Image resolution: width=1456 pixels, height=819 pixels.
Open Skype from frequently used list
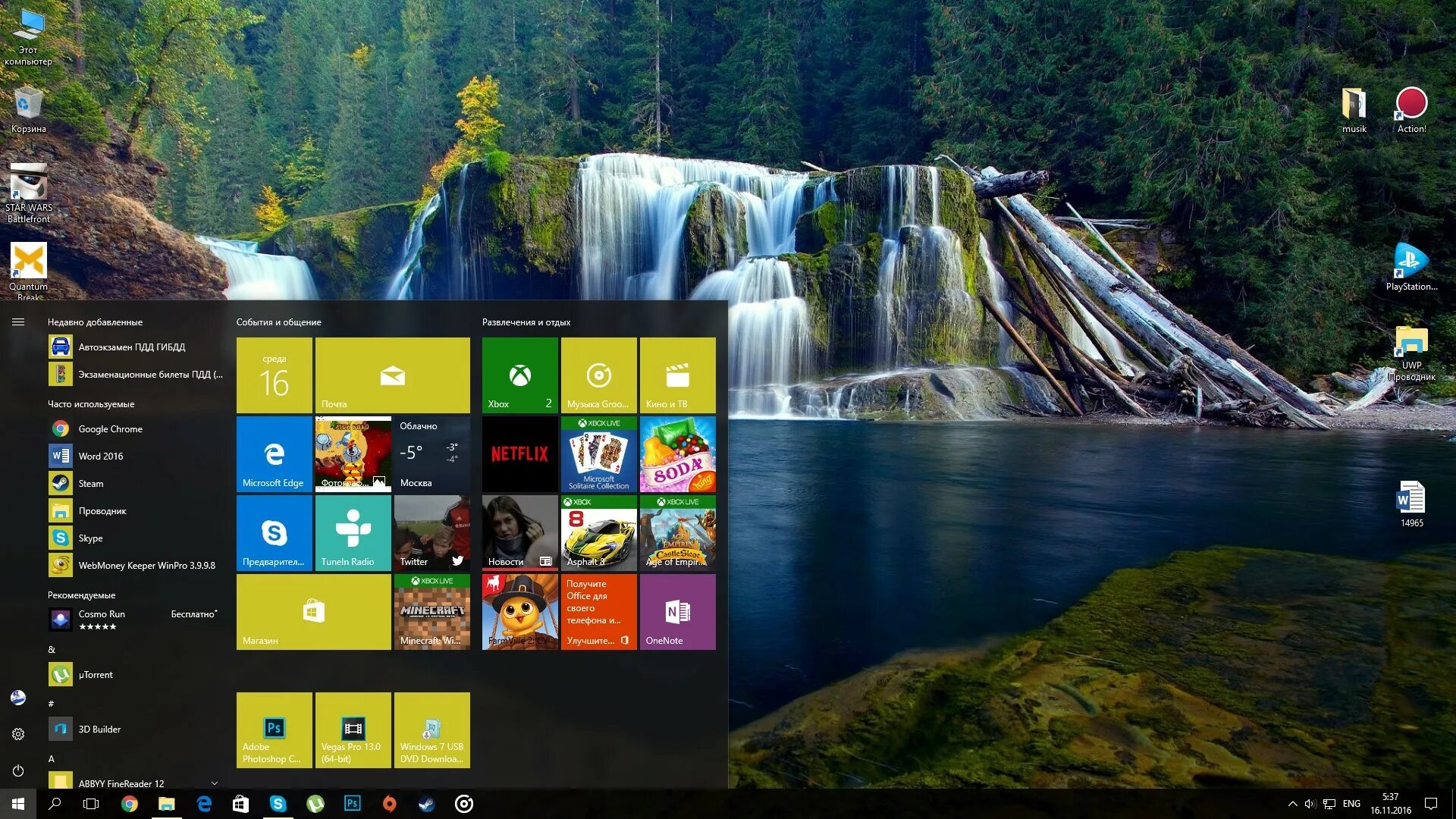(x=90, y=538)
